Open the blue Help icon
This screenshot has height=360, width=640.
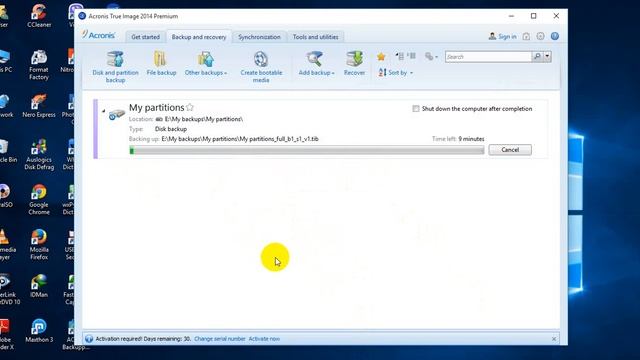(555, 36)
